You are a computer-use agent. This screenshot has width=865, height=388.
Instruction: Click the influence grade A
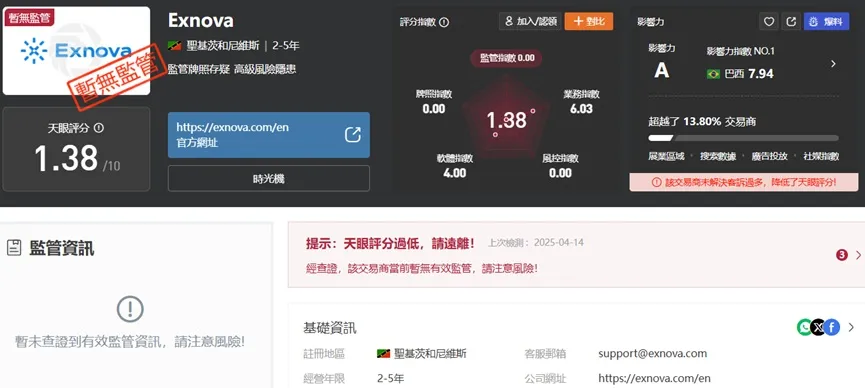click(x=661, y=70)
